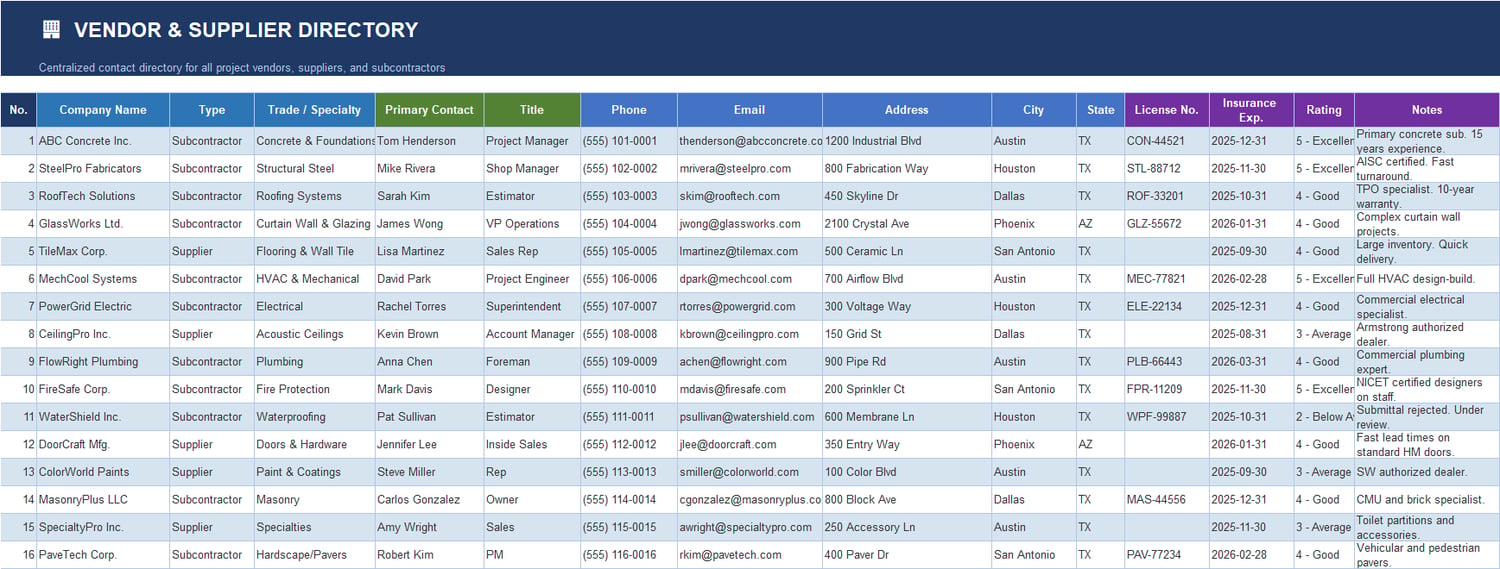This screenshot has width=1500, height=569.
Task: Click the License No. column header
Action: (1166, 110)
